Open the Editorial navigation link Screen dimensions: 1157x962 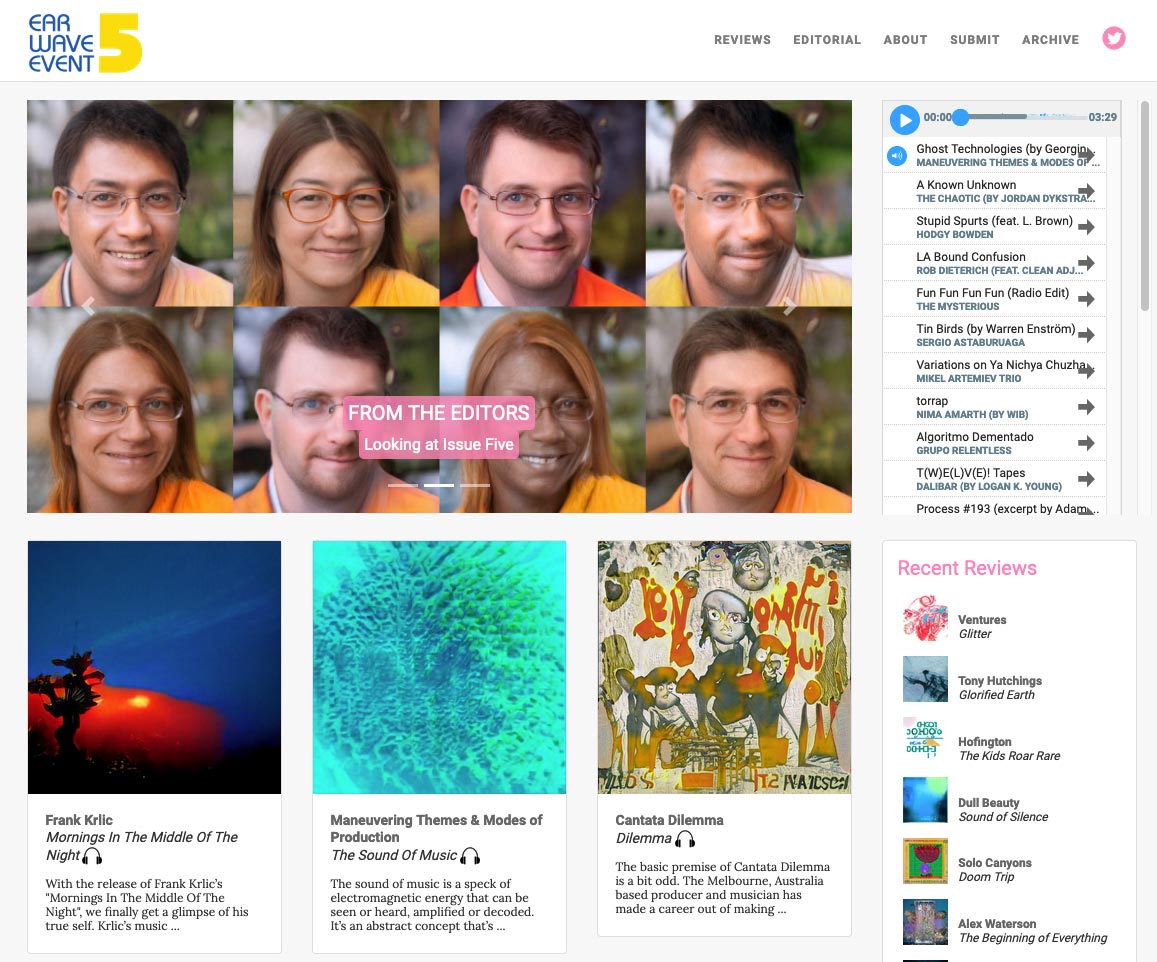(827, 40)
